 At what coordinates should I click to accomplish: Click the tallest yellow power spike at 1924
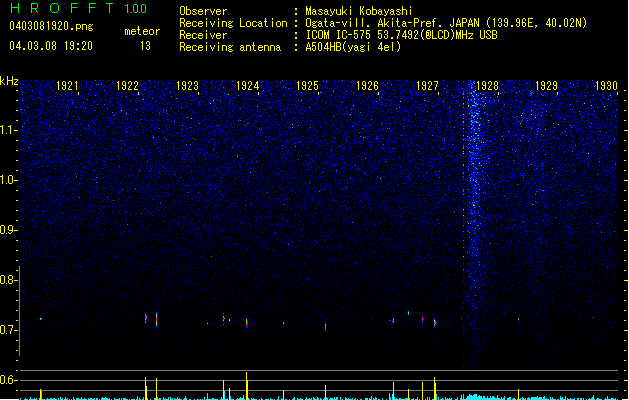[247, 386]
